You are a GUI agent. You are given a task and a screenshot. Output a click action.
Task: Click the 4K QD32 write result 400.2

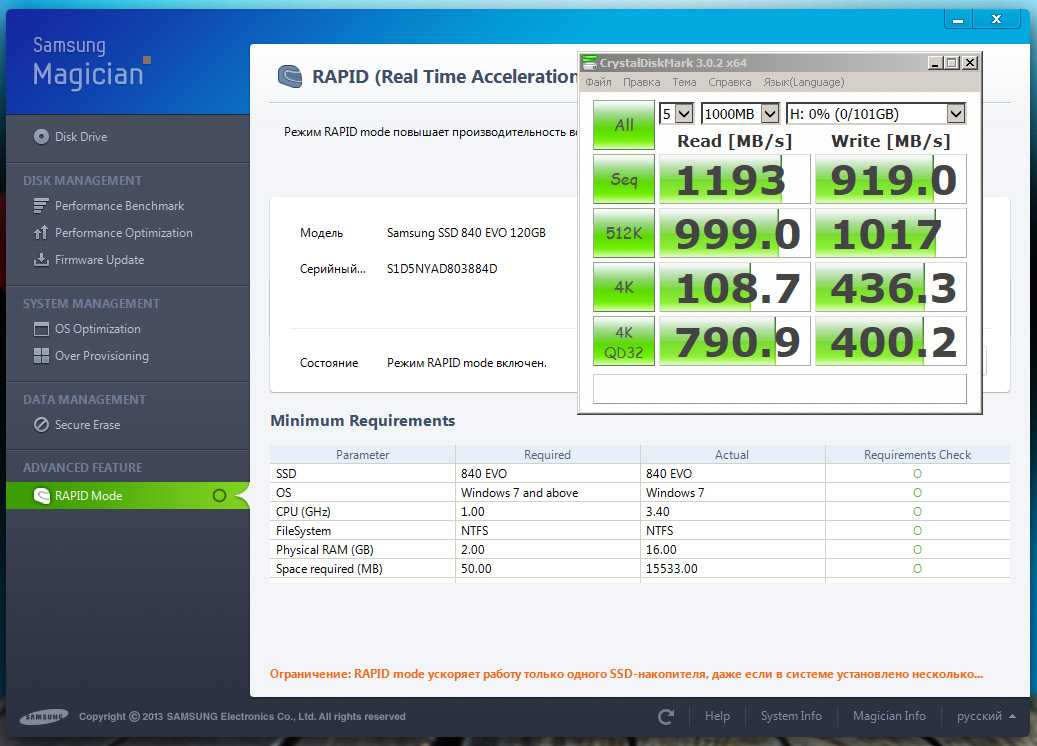coord(890,342)
